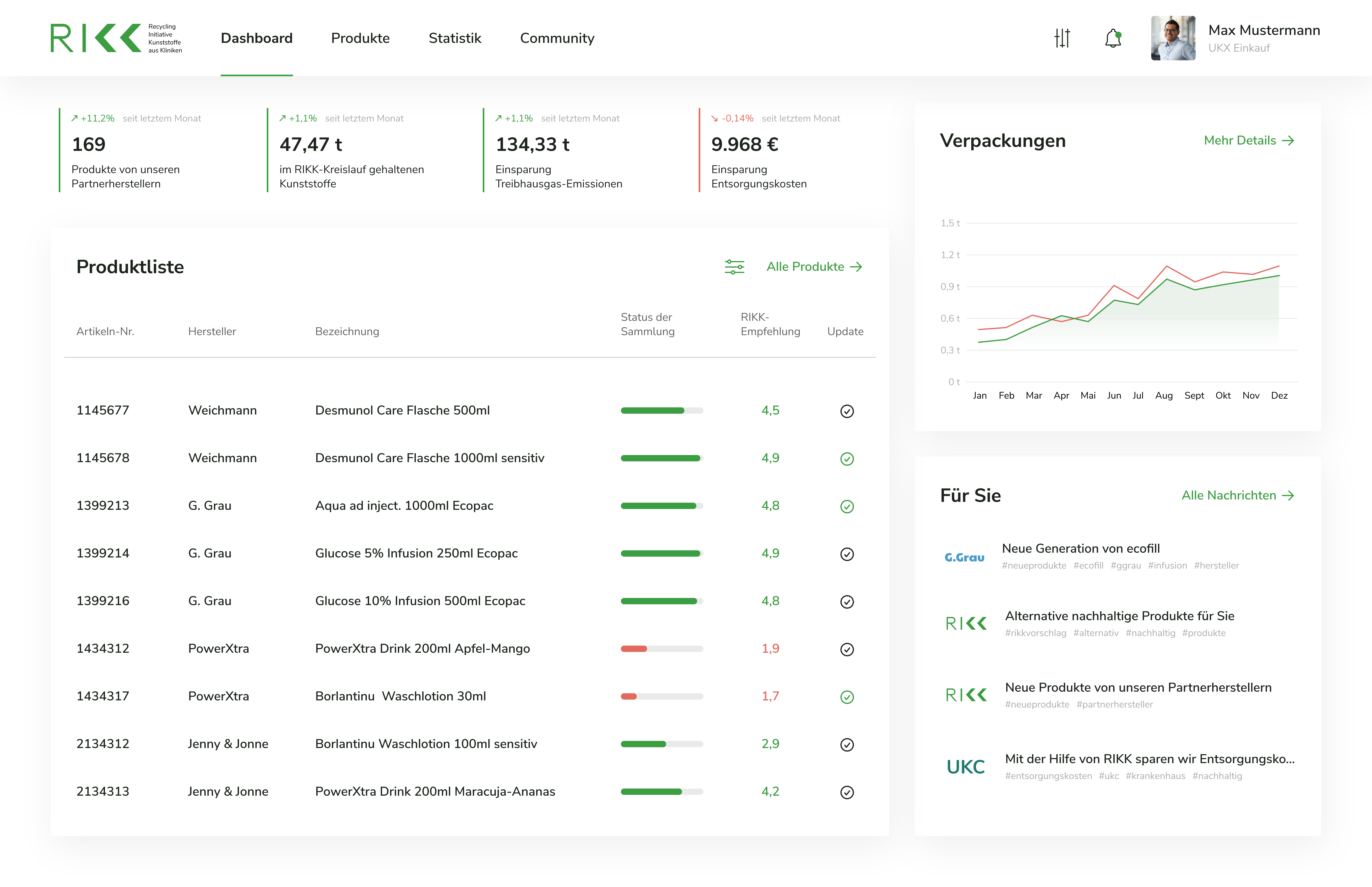Click the #krankenhaus hashtag
1372x887 pixels.
1155,776
